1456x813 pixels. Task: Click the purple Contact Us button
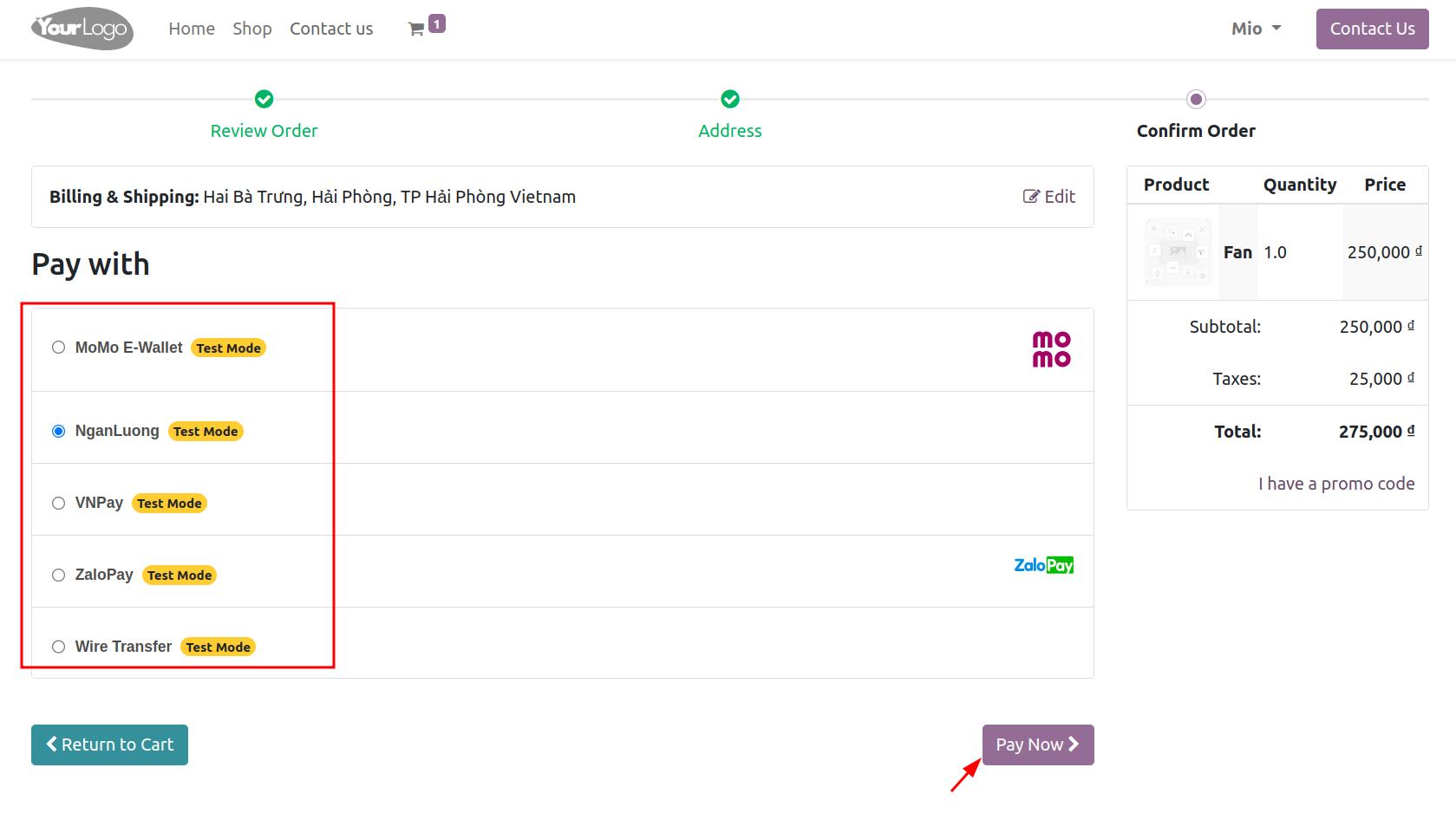1372,29
